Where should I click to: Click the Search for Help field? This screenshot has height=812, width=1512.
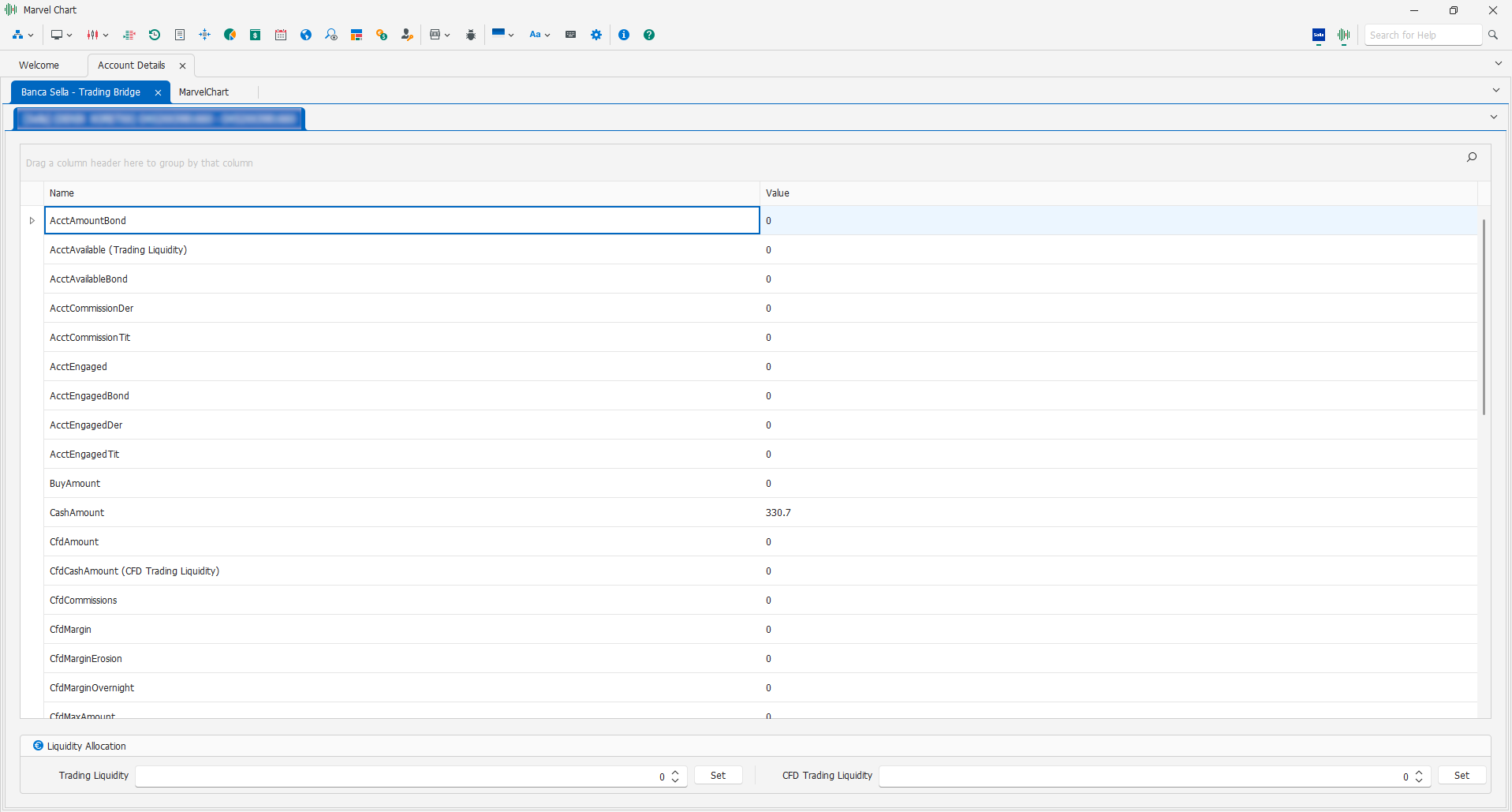click(x=1422, y=35)
